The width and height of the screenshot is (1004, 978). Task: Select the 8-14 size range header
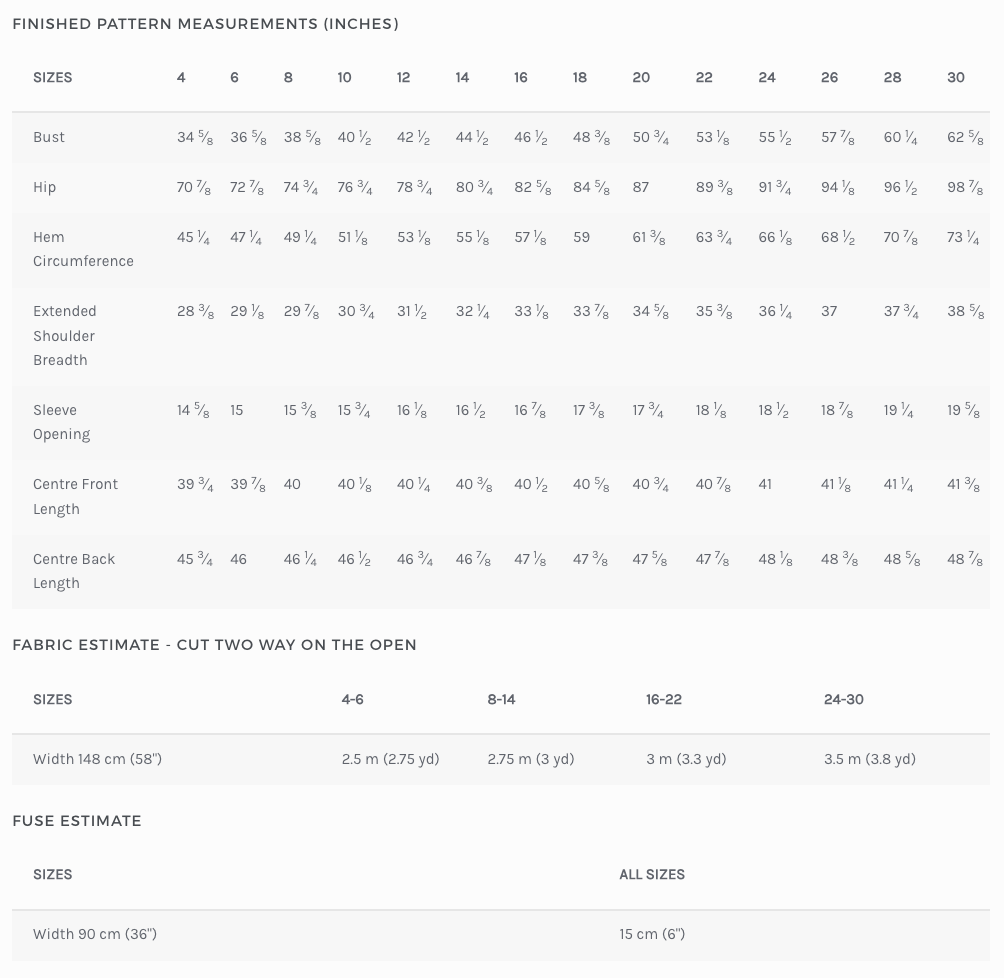click(x=501, y=699)
